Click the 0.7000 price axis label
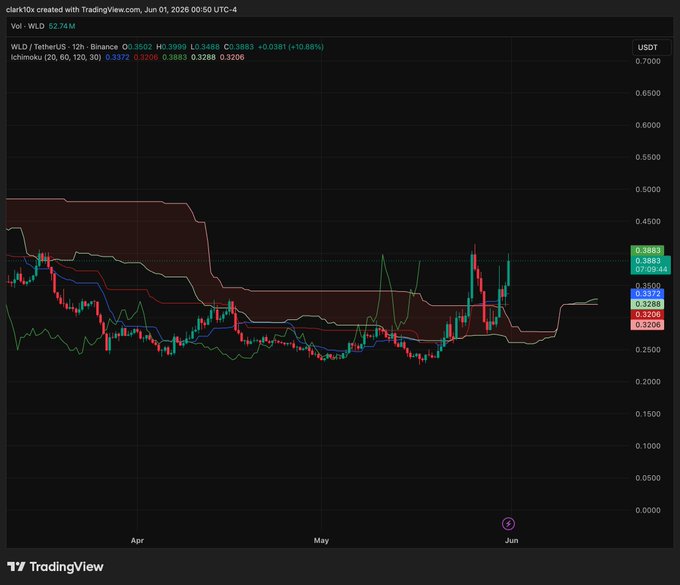 [648, 61]
